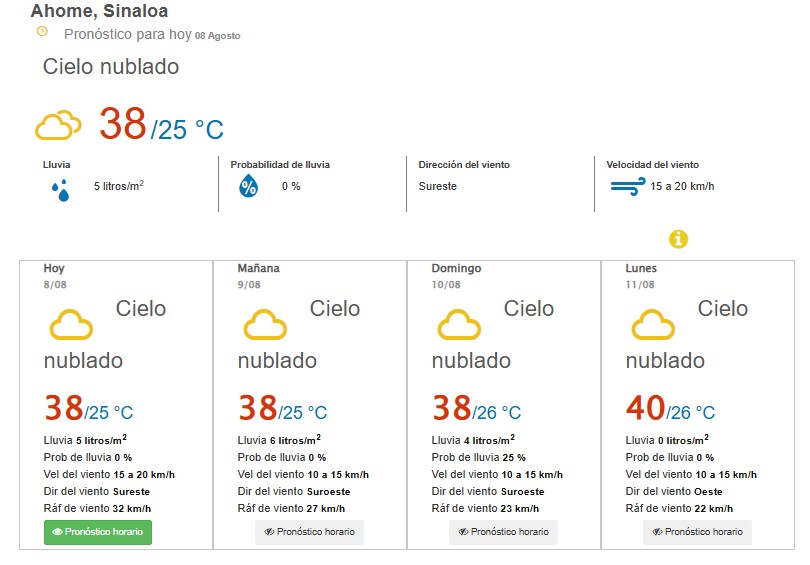Click the Ahome, Sinaloa location title
Viewport: 810px width, 565px height.
coord(99,10)
